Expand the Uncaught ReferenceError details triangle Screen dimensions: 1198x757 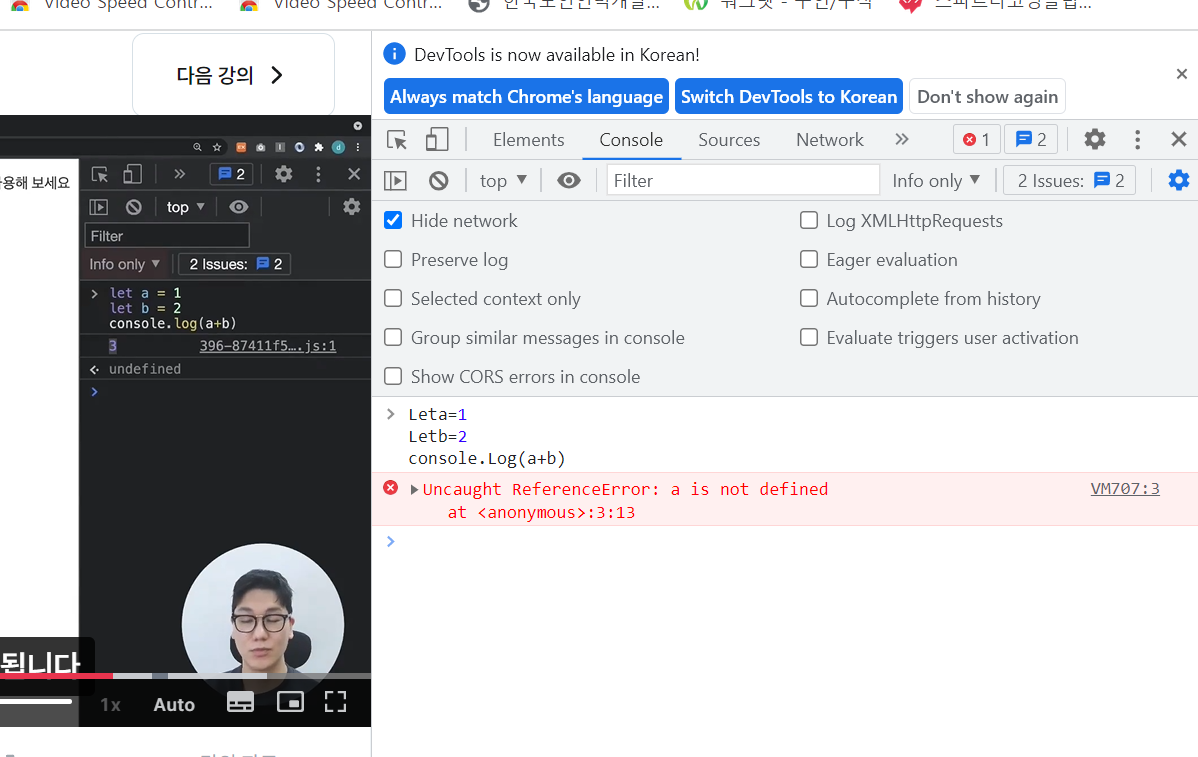(x=414, y=490)
